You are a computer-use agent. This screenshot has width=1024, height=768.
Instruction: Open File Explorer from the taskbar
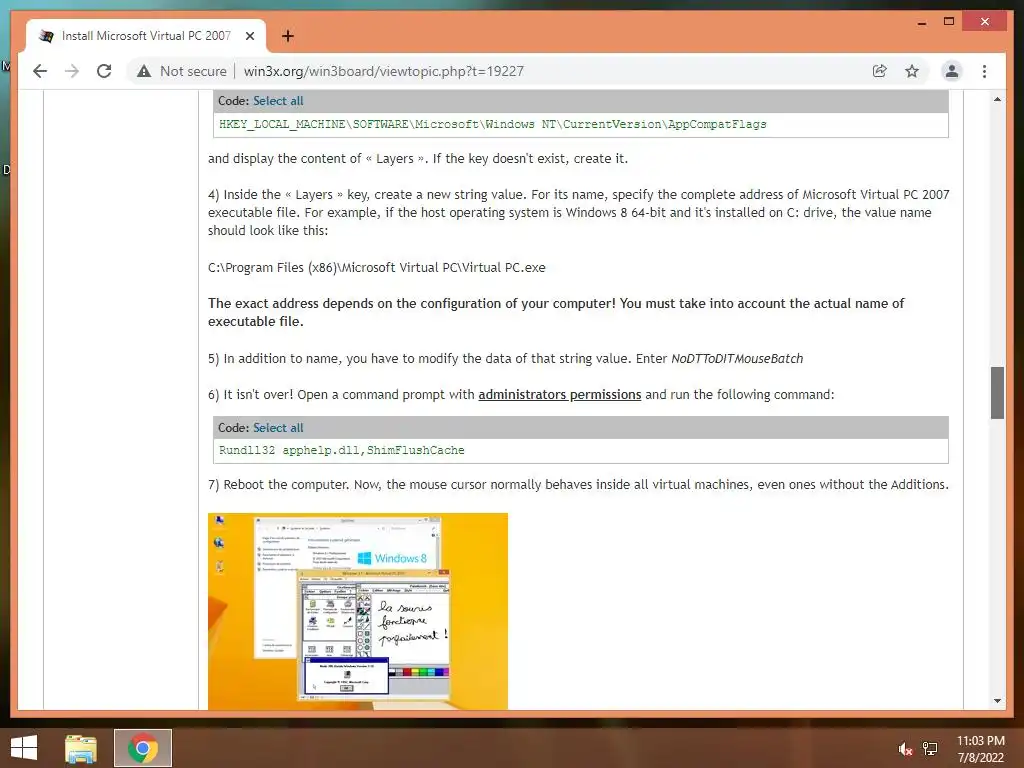[x=81, y=748]
